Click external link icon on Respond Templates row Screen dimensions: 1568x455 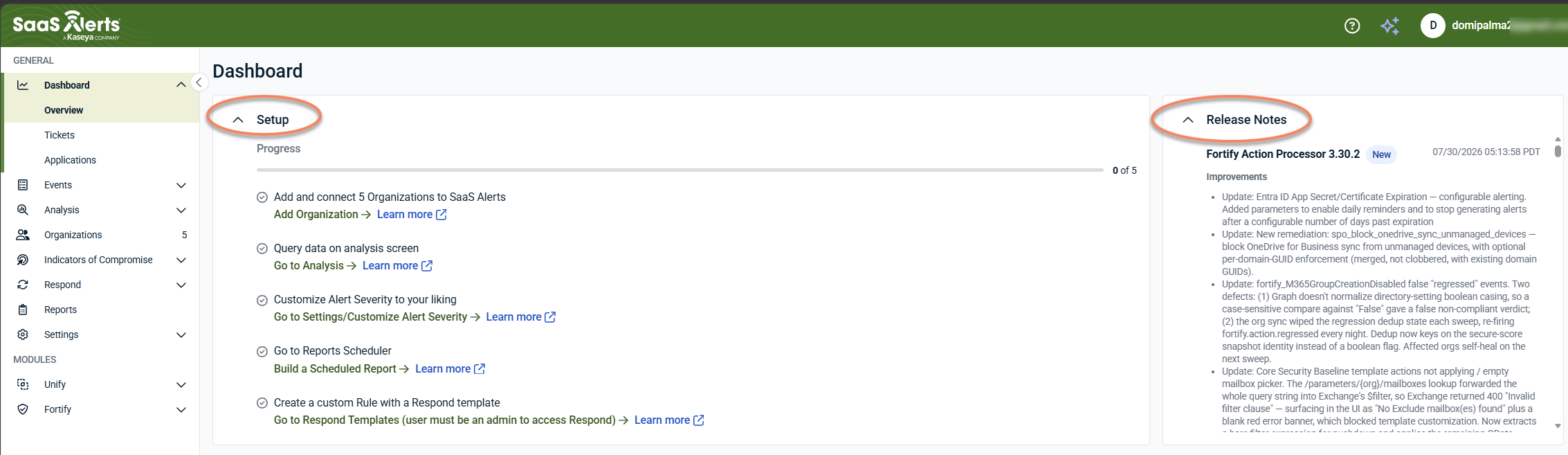(699, 420)
